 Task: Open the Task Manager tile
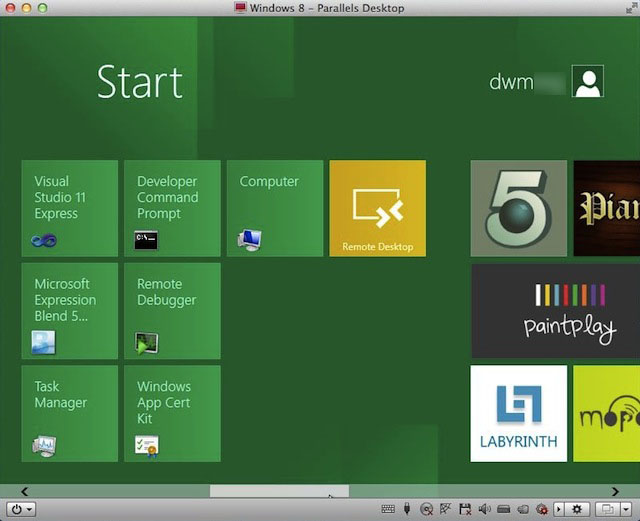pyautogui.click(x=70, y=414)
